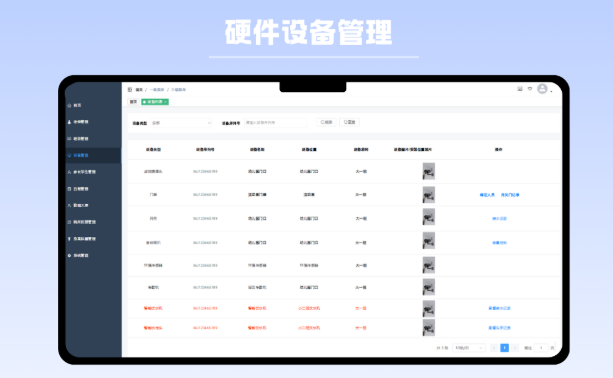Go to 首页 in the breadcrumb
Viewport: 613px width, 378px height.
[x=139, y=90]
